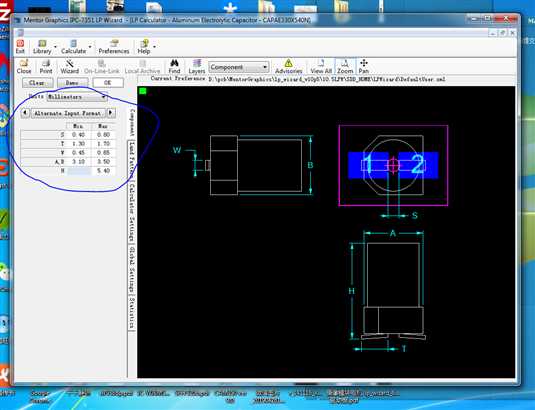This screenshot has height=410, width=535.
Task: Switch to the Statistics vertical tab
Action: pos(132,312)
